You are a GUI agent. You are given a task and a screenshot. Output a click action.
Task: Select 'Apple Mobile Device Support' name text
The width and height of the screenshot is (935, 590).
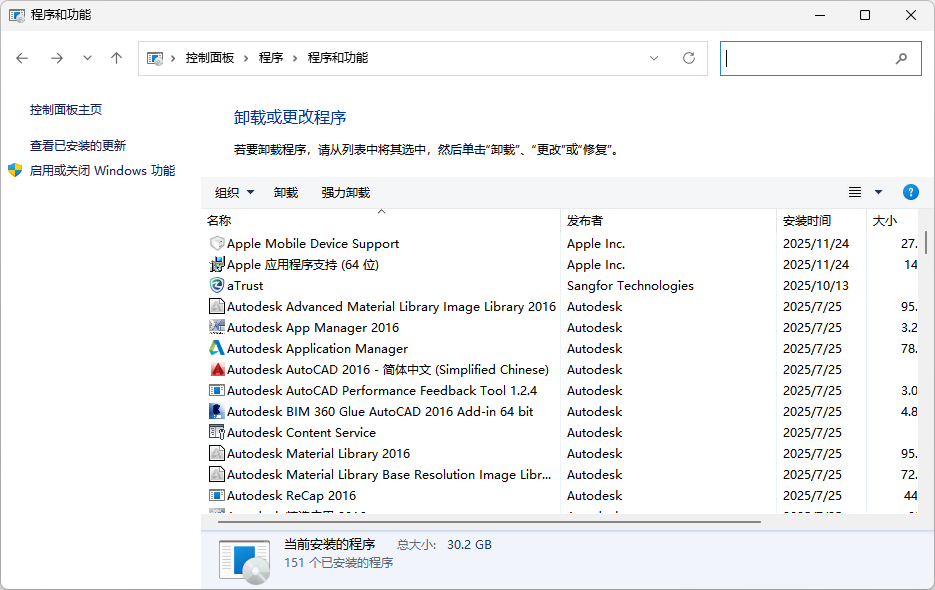tap(313, 243)
